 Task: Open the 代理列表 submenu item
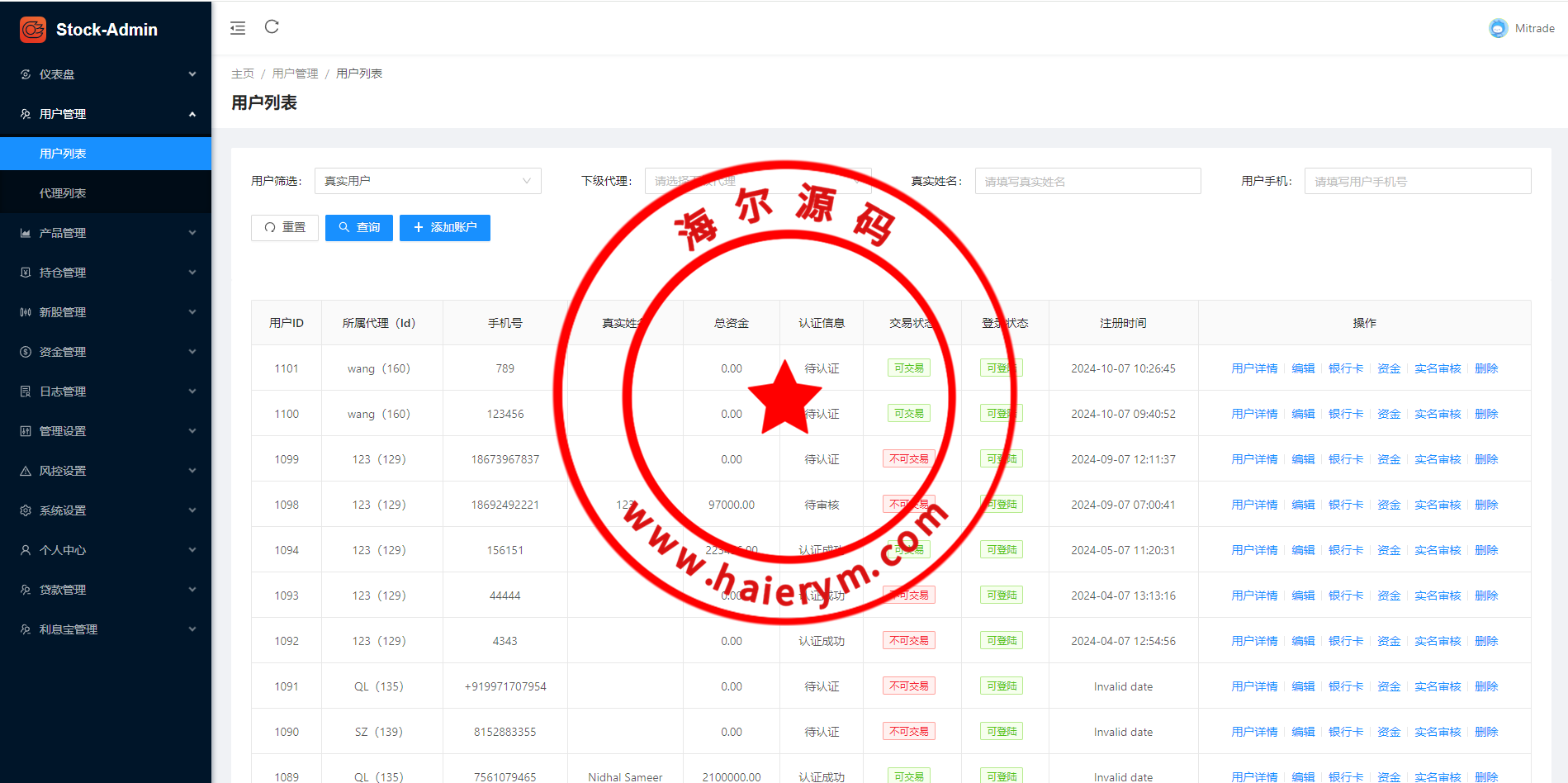[63, 193]
